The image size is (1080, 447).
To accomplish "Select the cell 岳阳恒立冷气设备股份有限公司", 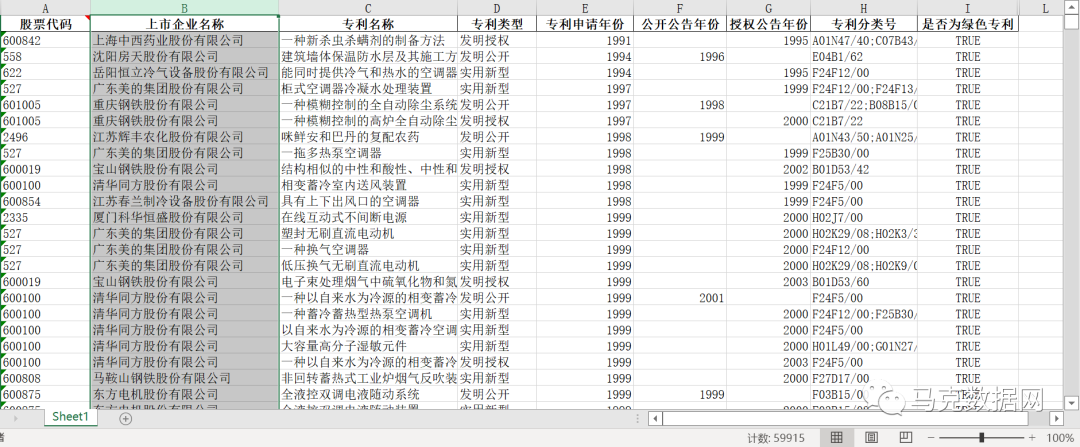I will click(x=185, y=72).
